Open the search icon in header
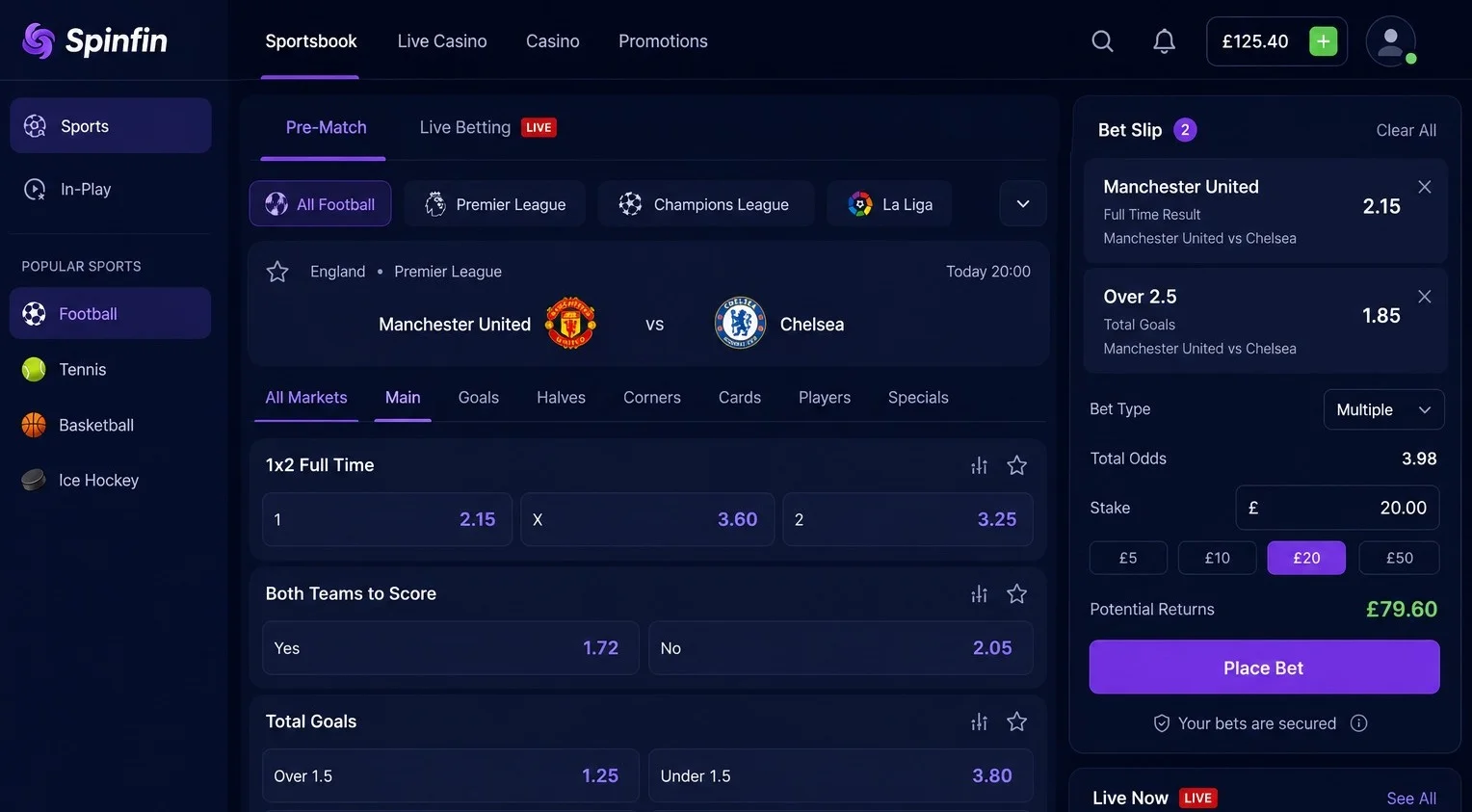1472x812 pixels. 1102,41
